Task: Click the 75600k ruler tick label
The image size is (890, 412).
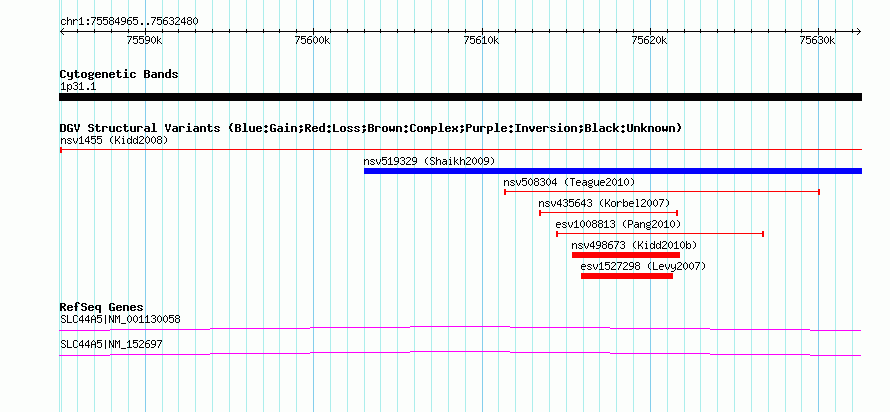Action: pyautogui.click(x=313, y=40)
